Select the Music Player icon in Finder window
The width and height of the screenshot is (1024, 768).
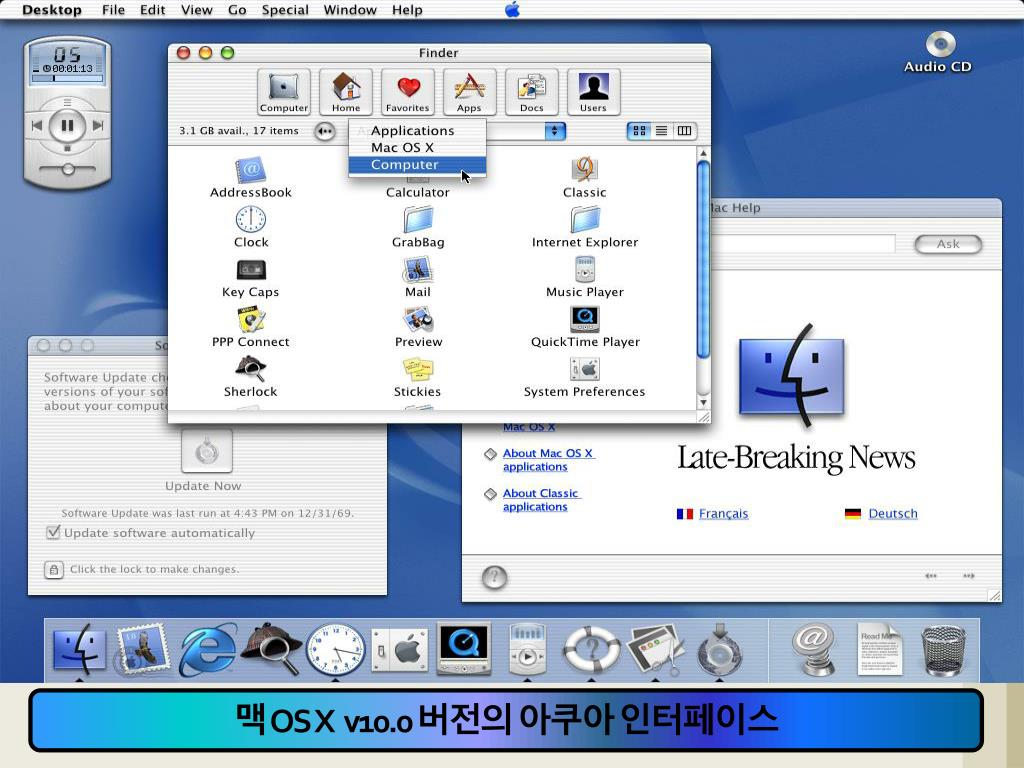coord(584,269)
